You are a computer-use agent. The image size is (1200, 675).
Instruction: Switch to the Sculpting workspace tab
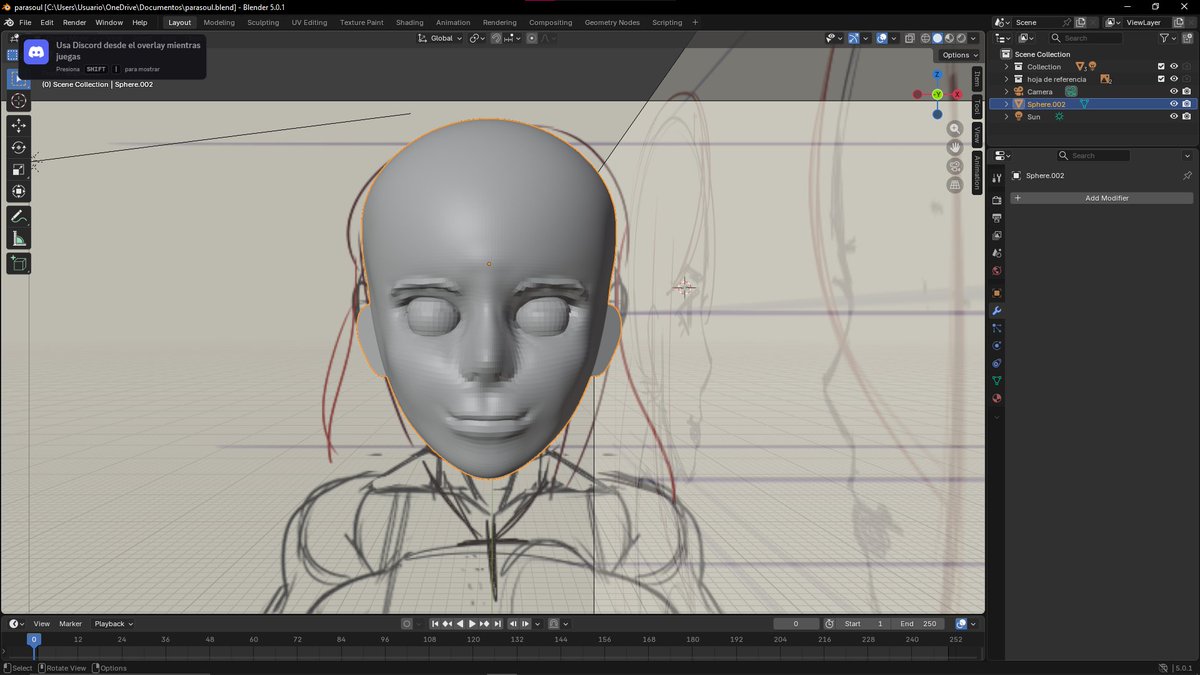(263, 22)
